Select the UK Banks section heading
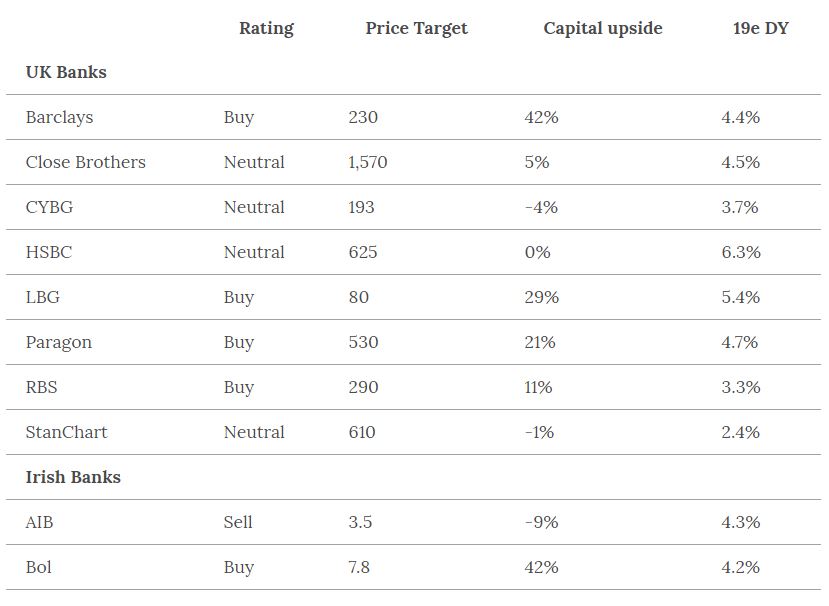The image size is (829, 606). click(x=66, y=72)
